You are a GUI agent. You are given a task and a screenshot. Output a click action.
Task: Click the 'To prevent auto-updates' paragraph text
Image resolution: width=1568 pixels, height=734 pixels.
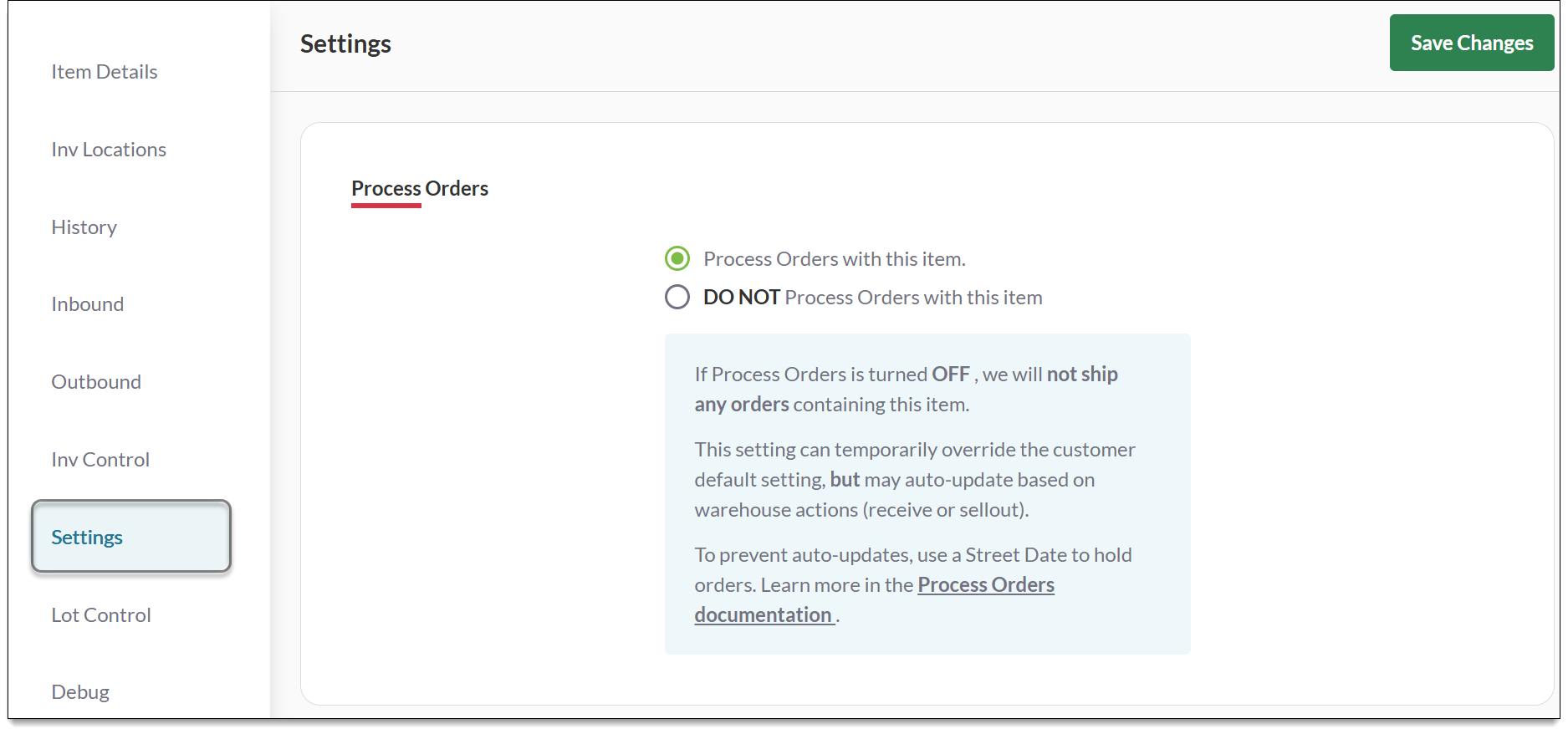912,555
